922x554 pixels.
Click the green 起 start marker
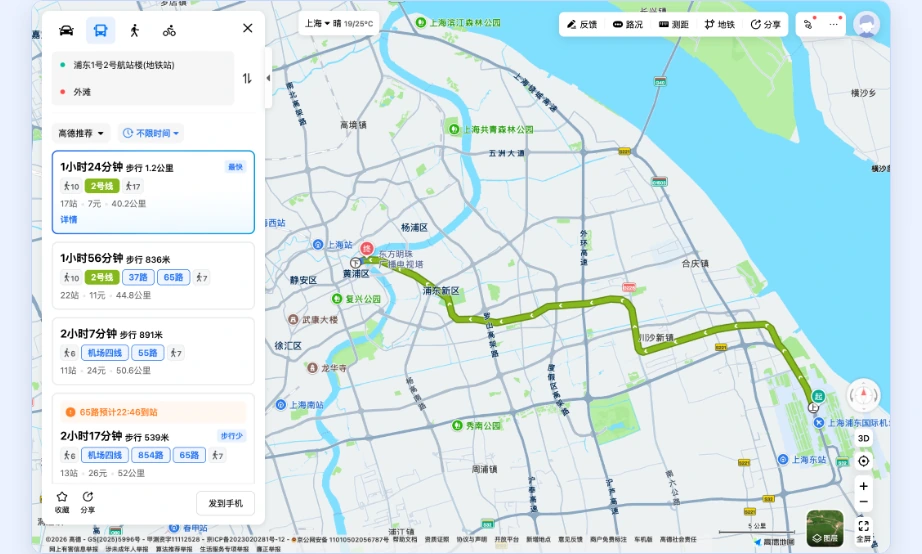click(x=818, y=396)
